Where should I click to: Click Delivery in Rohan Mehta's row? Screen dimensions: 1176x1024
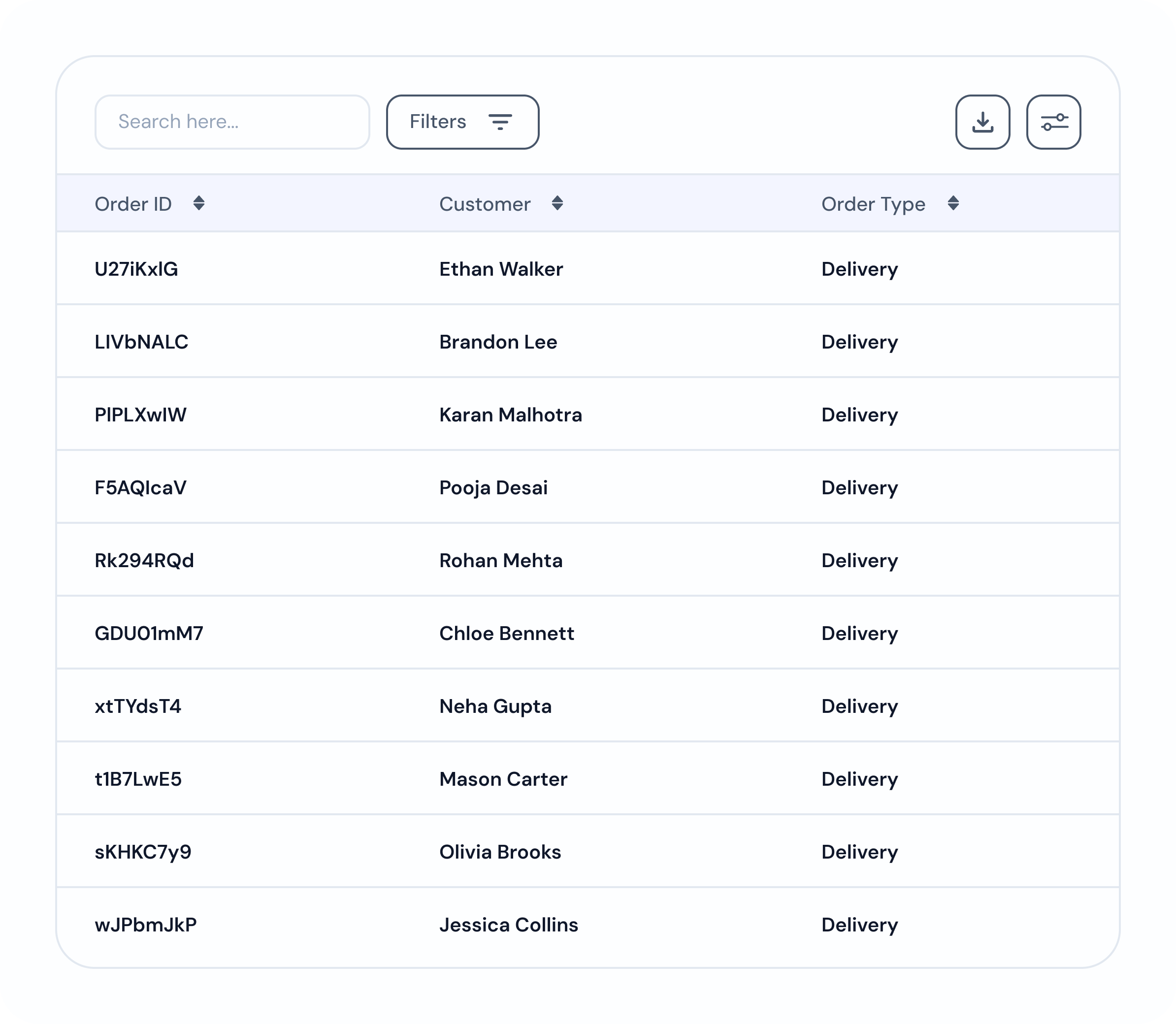pos(859,561)
